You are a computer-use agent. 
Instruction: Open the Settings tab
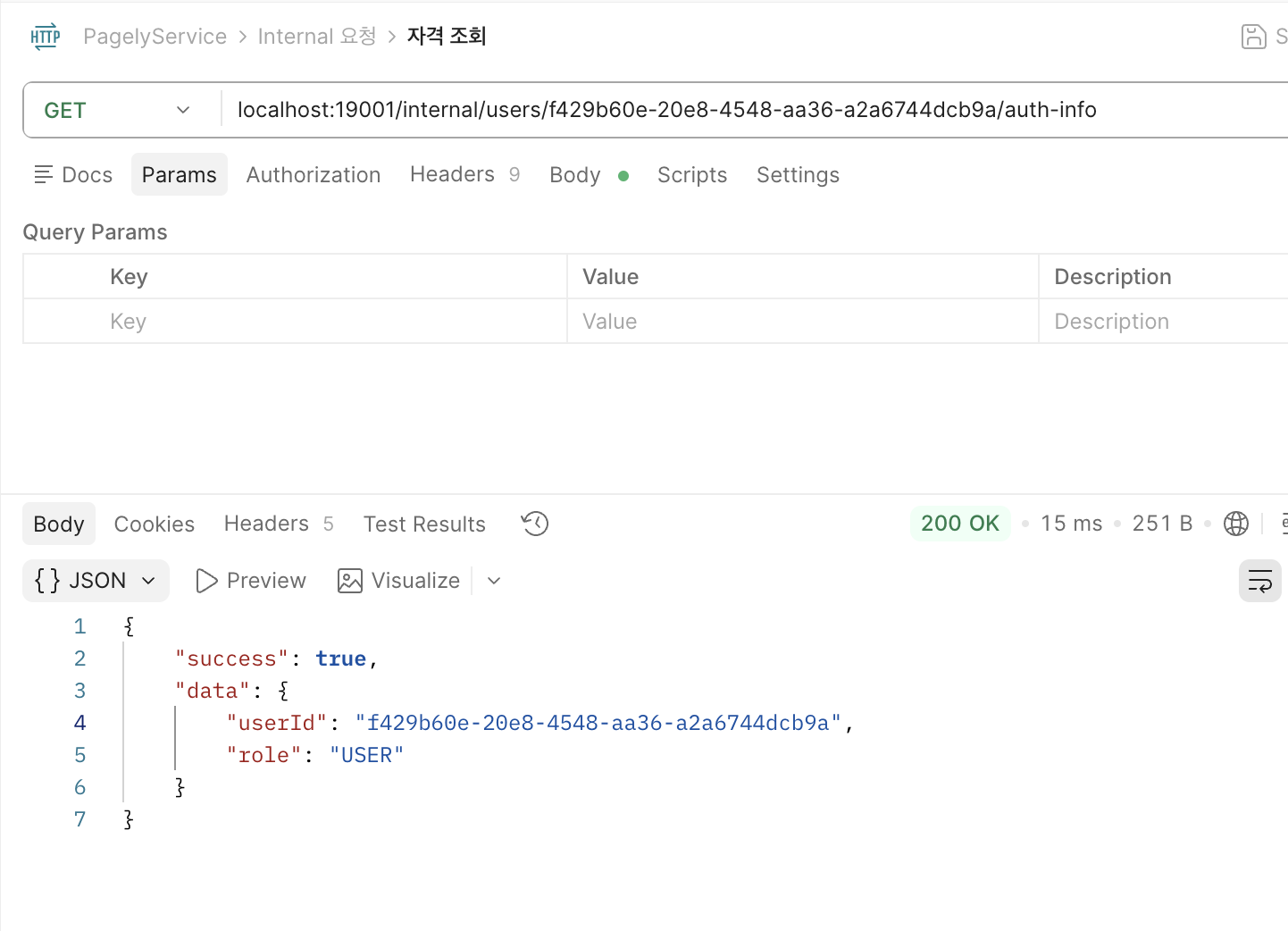pyautogui.click(x=798, y=175)
